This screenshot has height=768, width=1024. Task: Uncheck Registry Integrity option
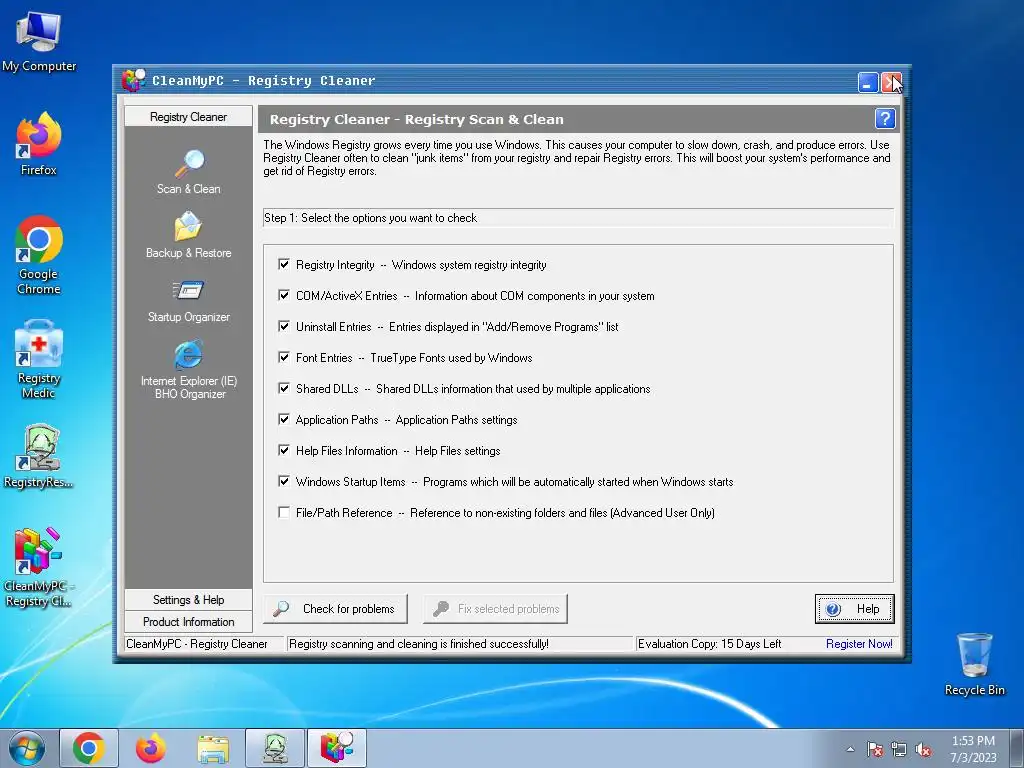tap(284, 264)
